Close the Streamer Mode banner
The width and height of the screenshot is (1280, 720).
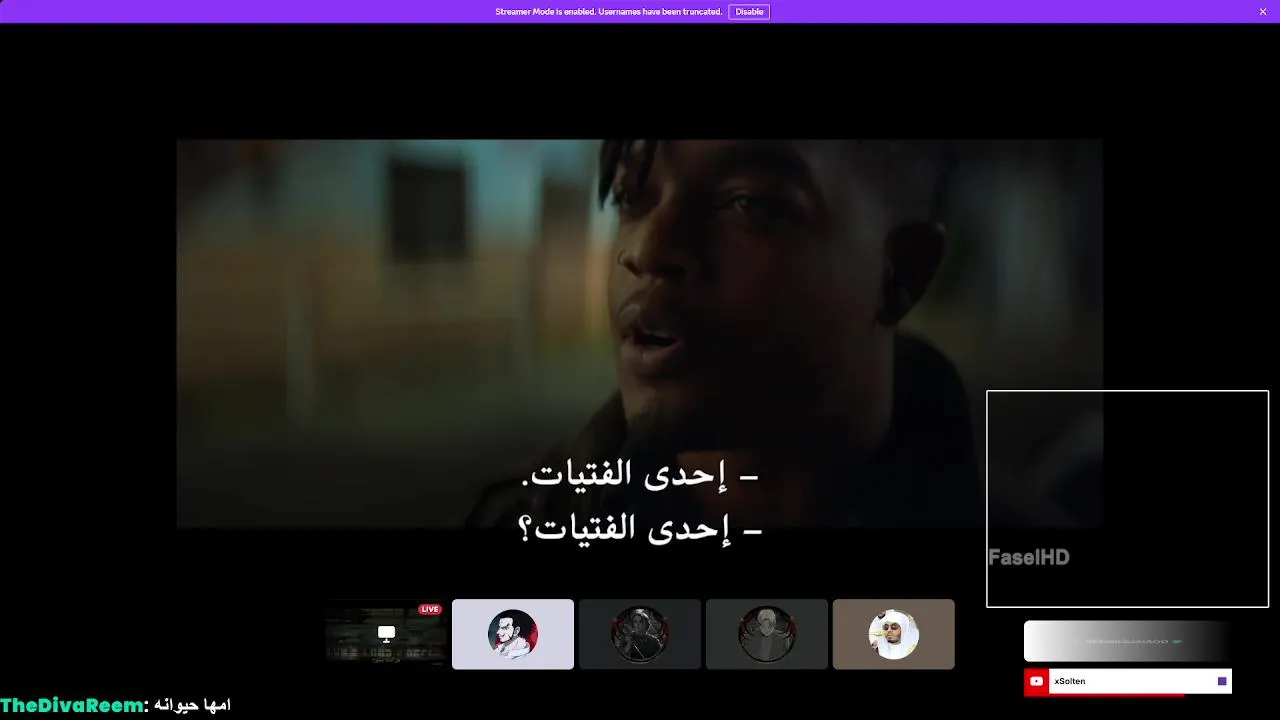point(1263,12)
